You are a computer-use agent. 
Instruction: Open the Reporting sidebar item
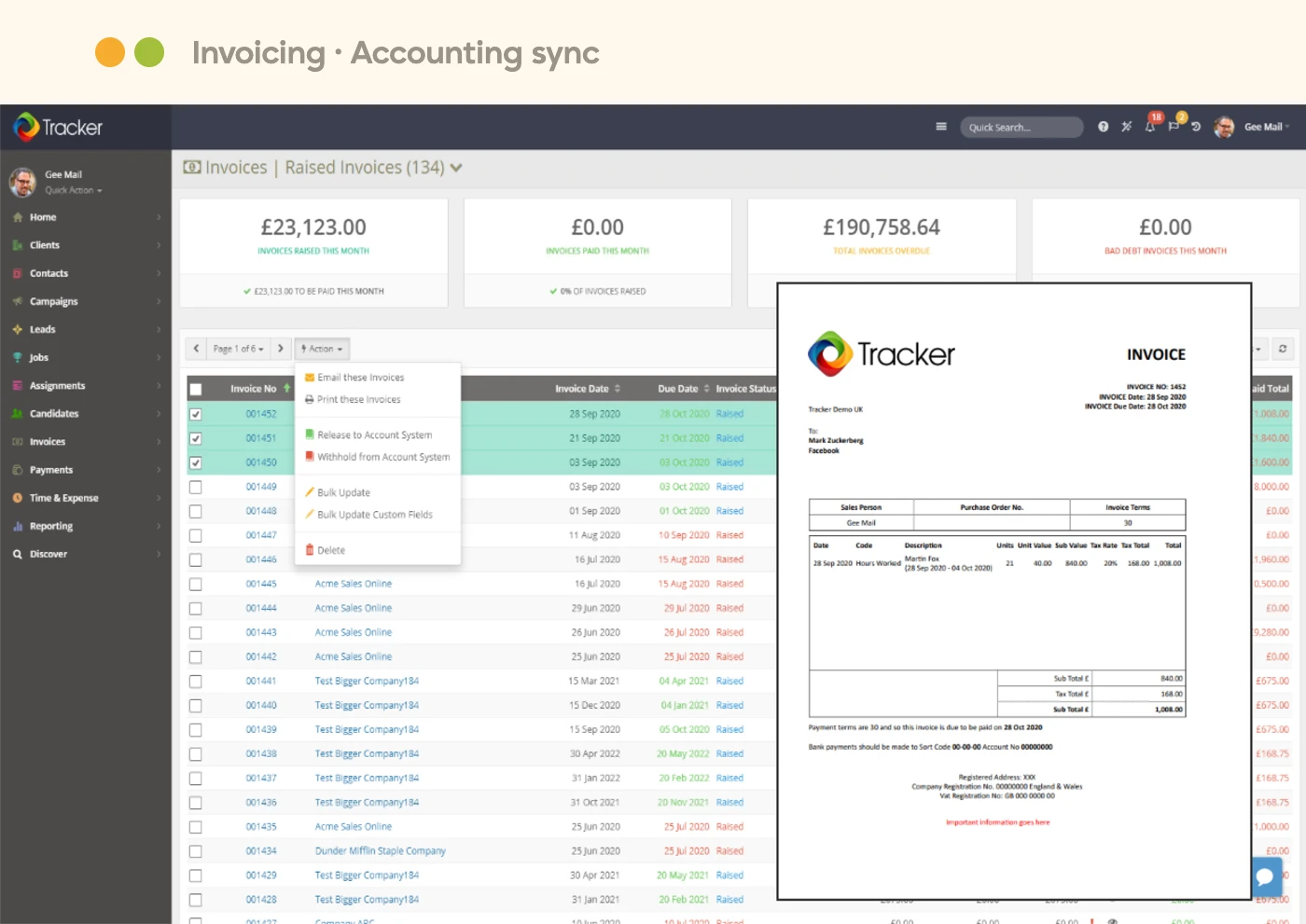(86, 526)
